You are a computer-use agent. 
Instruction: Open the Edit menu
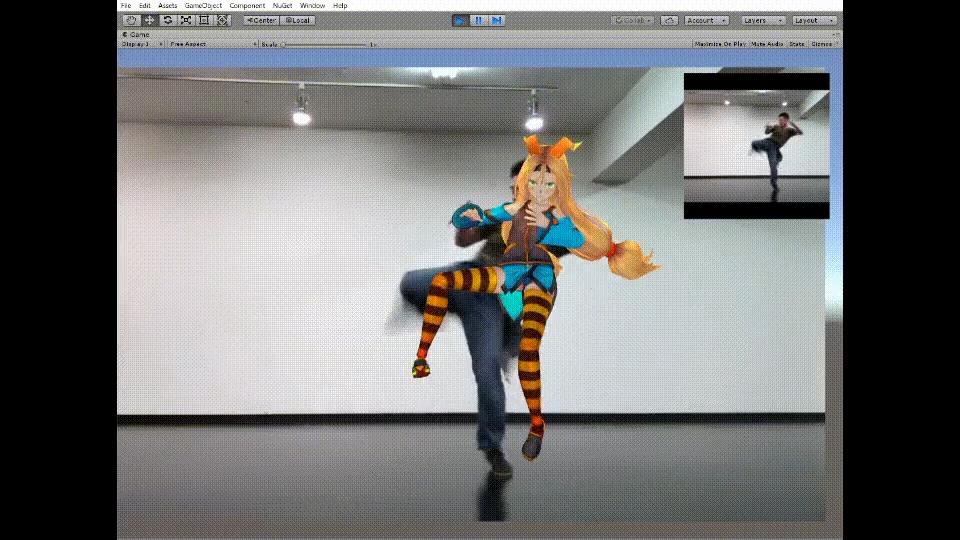click(144, 6)
